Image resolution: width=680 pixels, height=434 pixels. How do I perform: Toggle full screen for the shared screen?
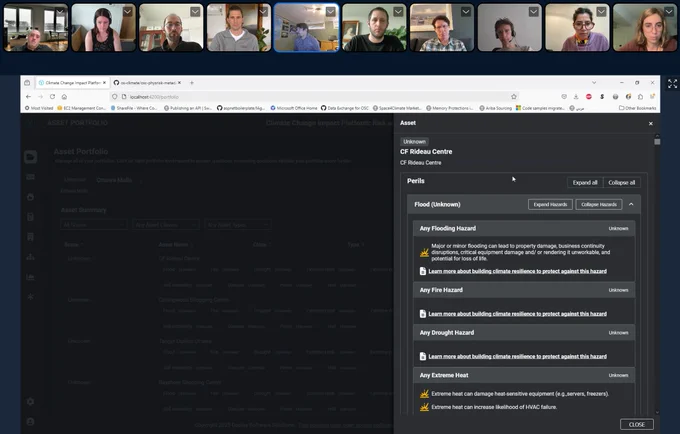672,84
